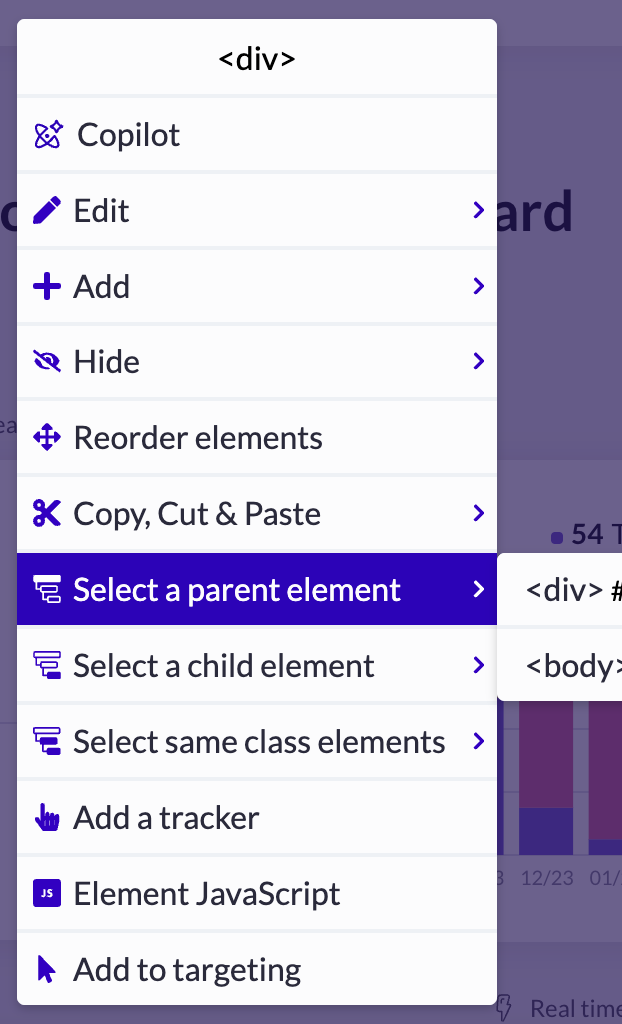Choose the <div> # parent element option
Screen dimensions: 622x1024
pyautogui.click(x=560, y=590)
